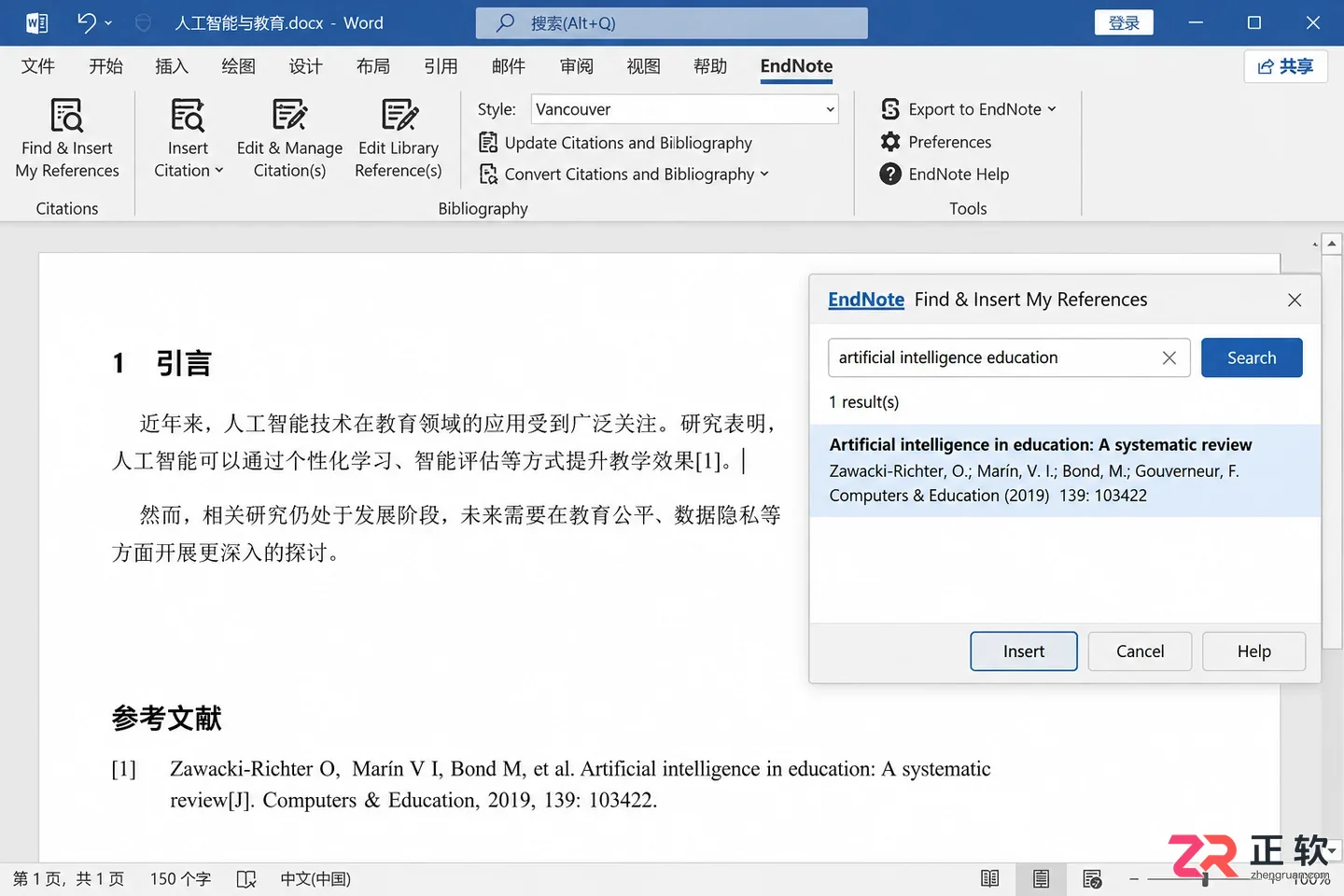
Task: Select the Zawacki-Richter systematic review result
Action: coord(1065,470)
